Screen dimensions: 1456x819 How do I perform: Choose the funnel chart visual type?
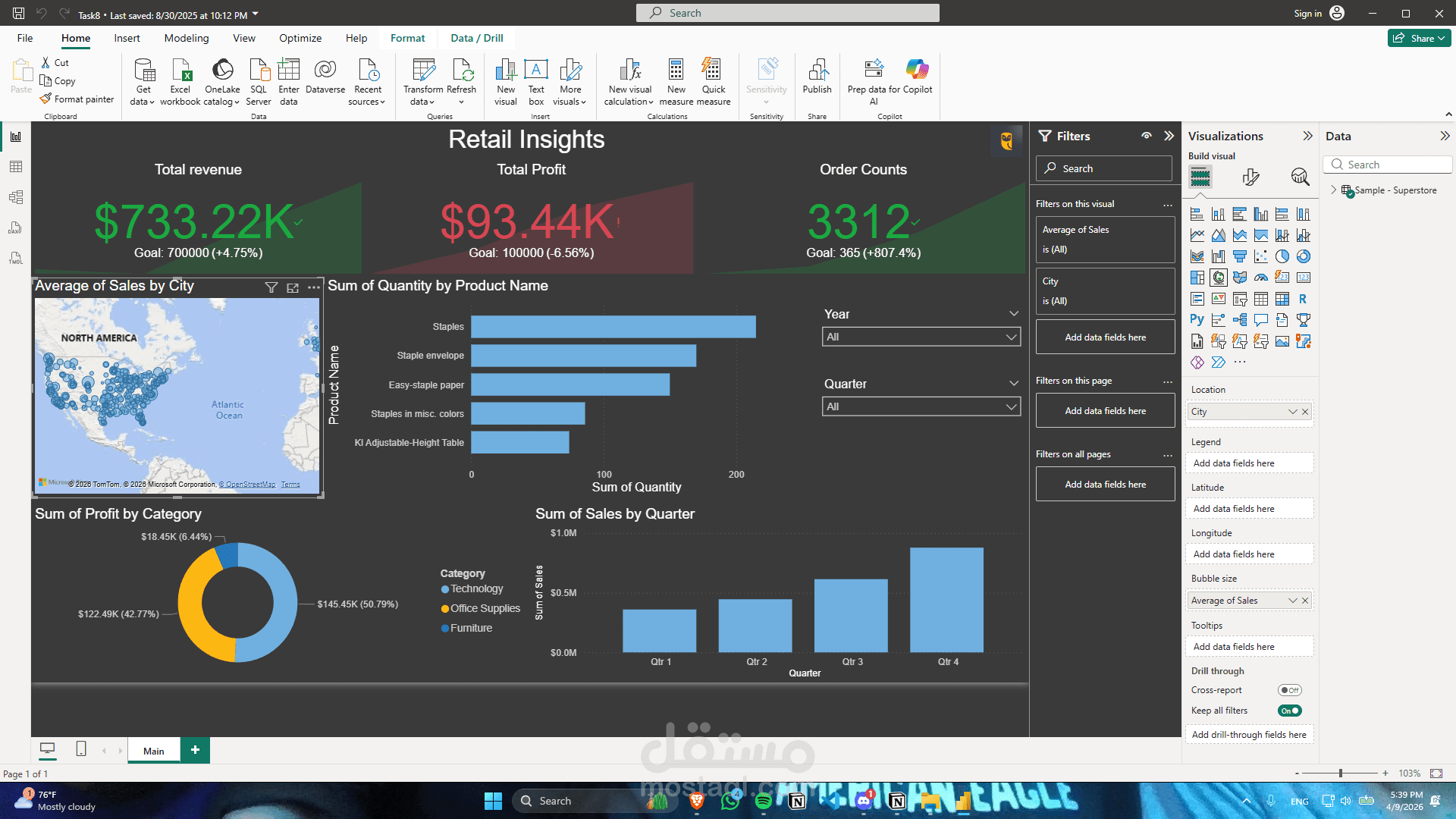[1239, 256]
